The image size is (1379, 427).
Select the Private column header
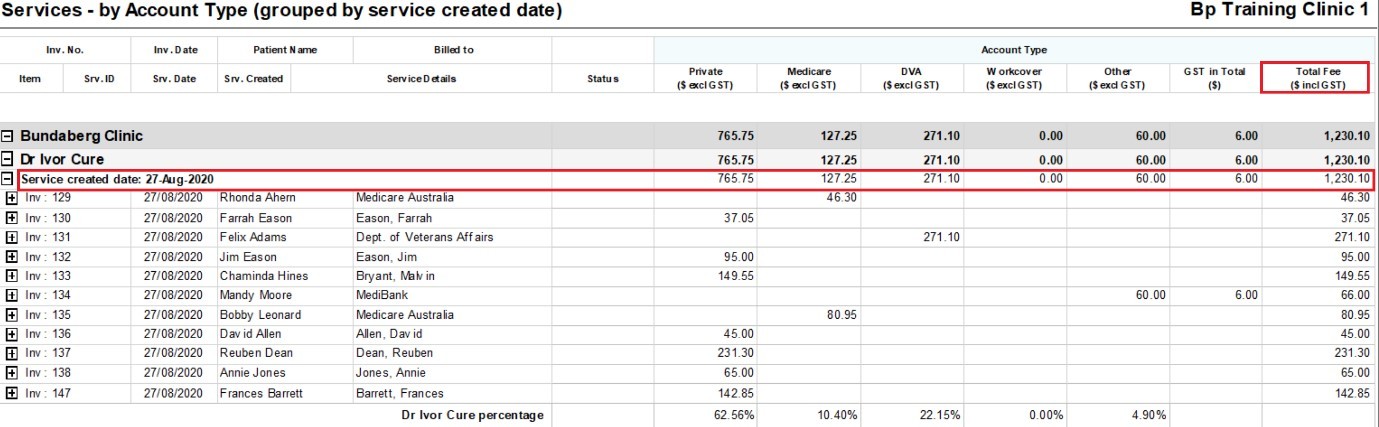[x=705, y=79]
